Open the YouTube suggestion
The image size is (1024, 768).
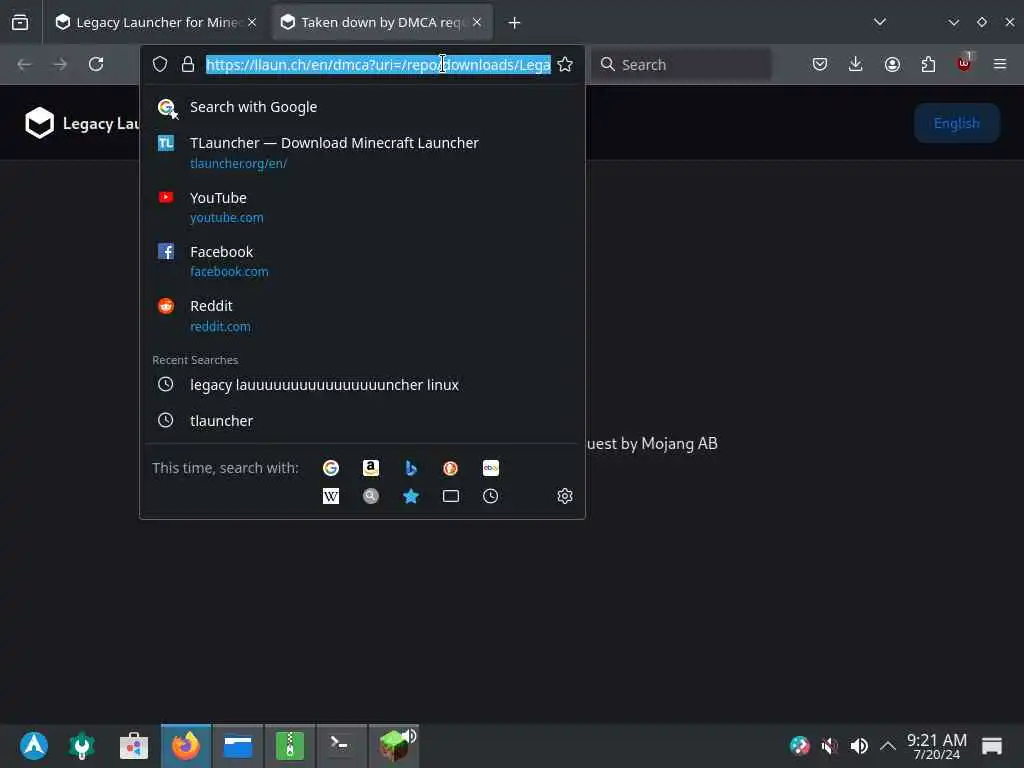362,207
